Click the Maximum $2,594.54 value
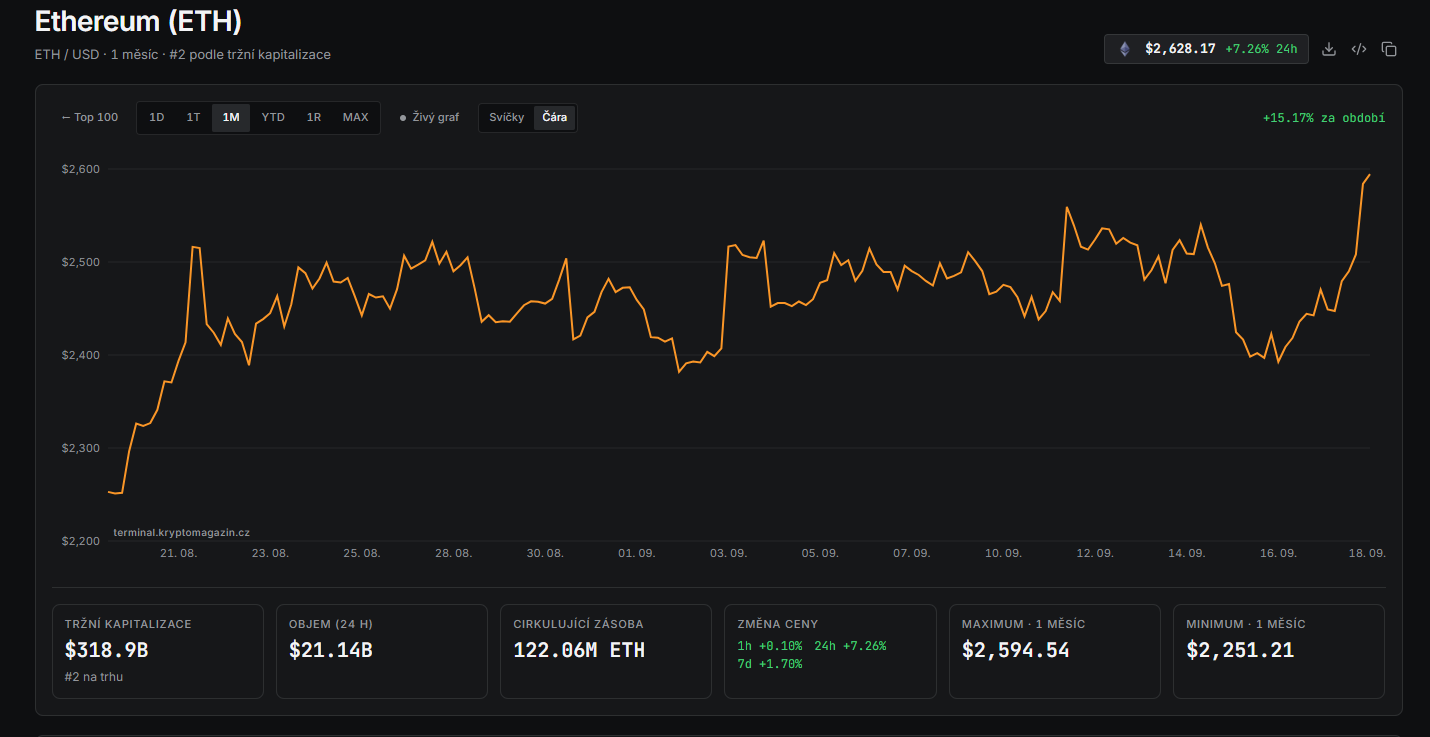The width and height of the screenshot is (1430, 737). coord(1016,650)
